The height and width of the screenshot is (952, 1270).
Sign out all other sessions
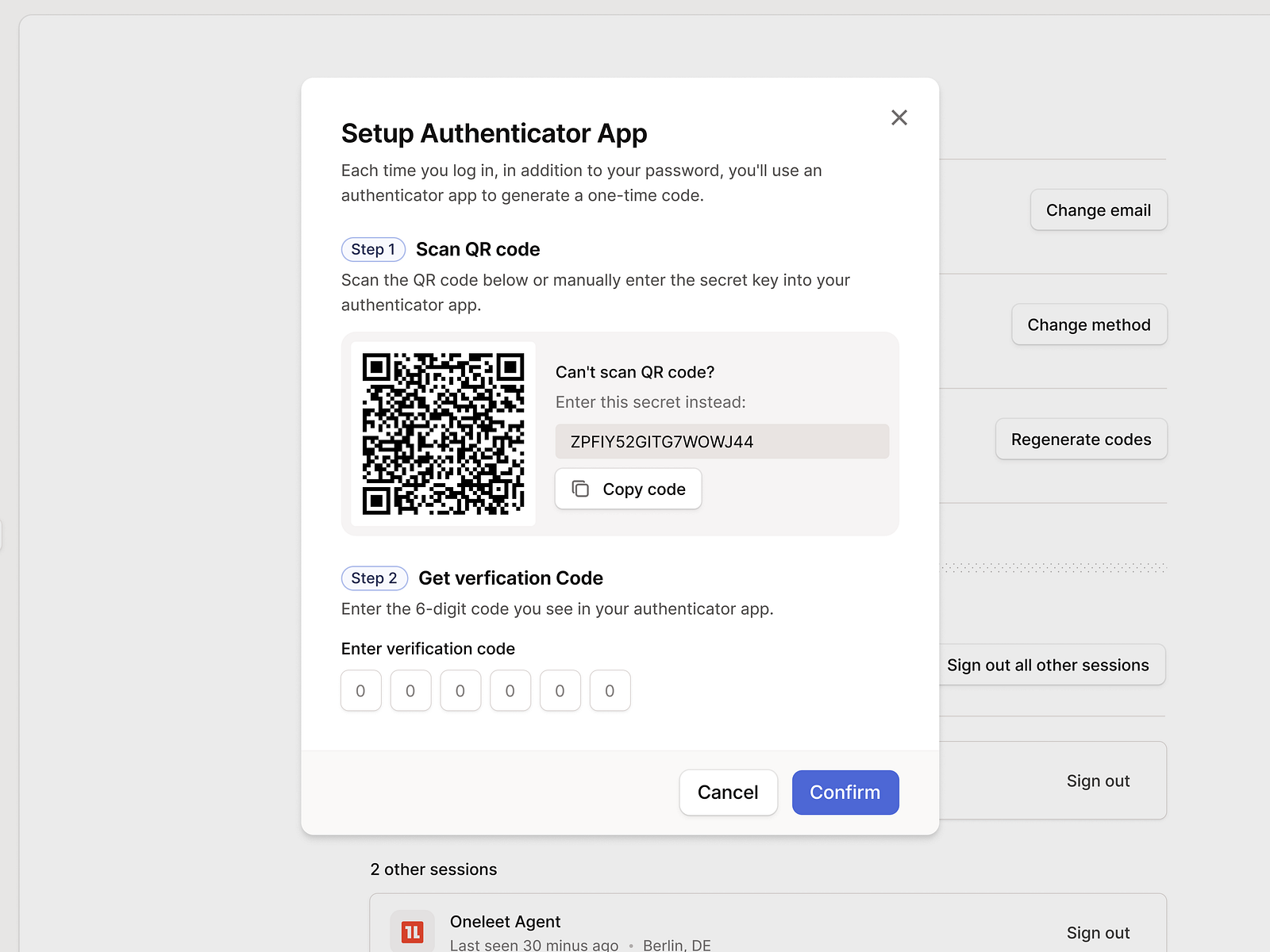(x=1049, y=665)
